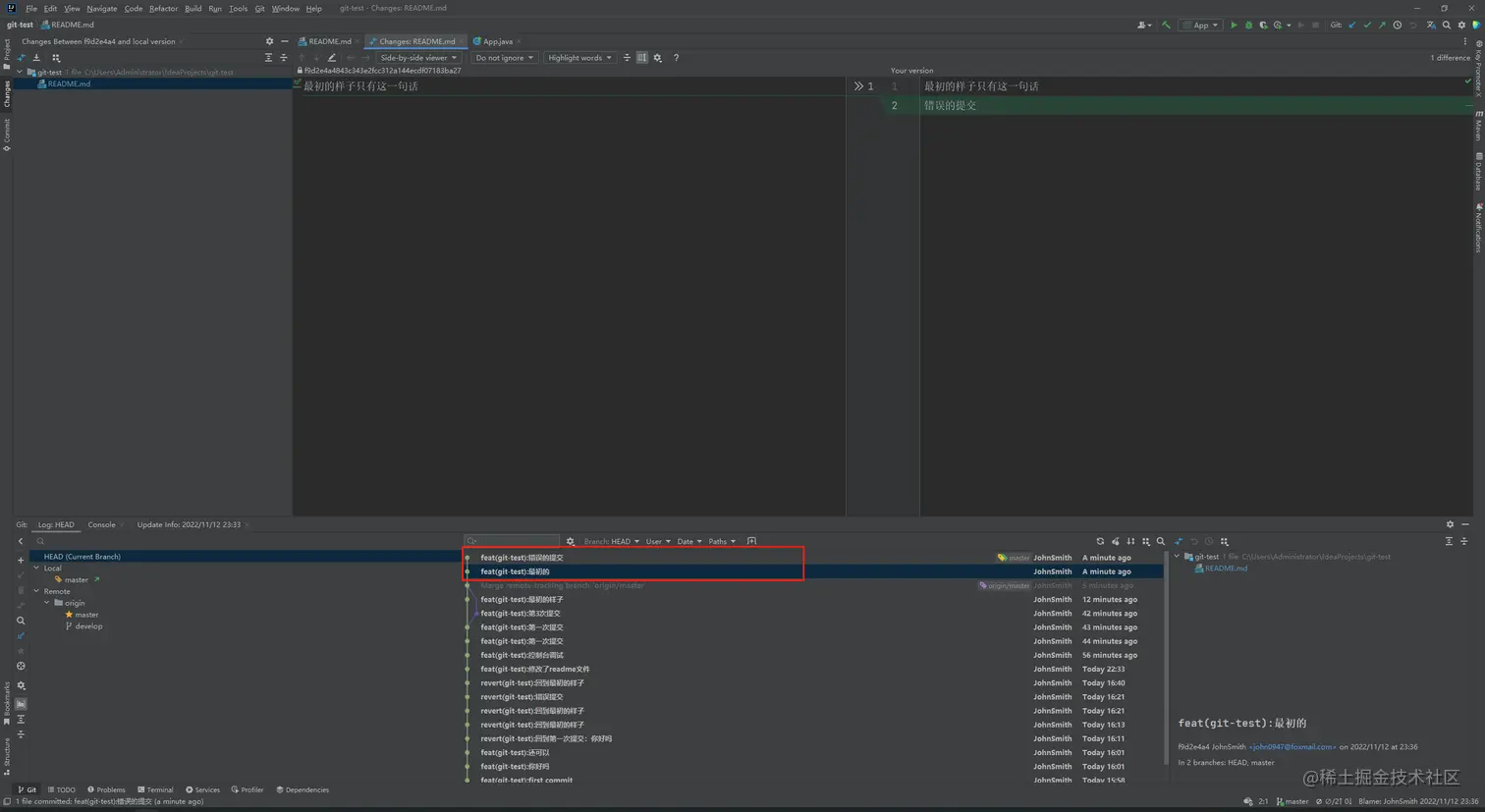
Task: Open Git log settings gear beside search field
Action: point(570,541)
